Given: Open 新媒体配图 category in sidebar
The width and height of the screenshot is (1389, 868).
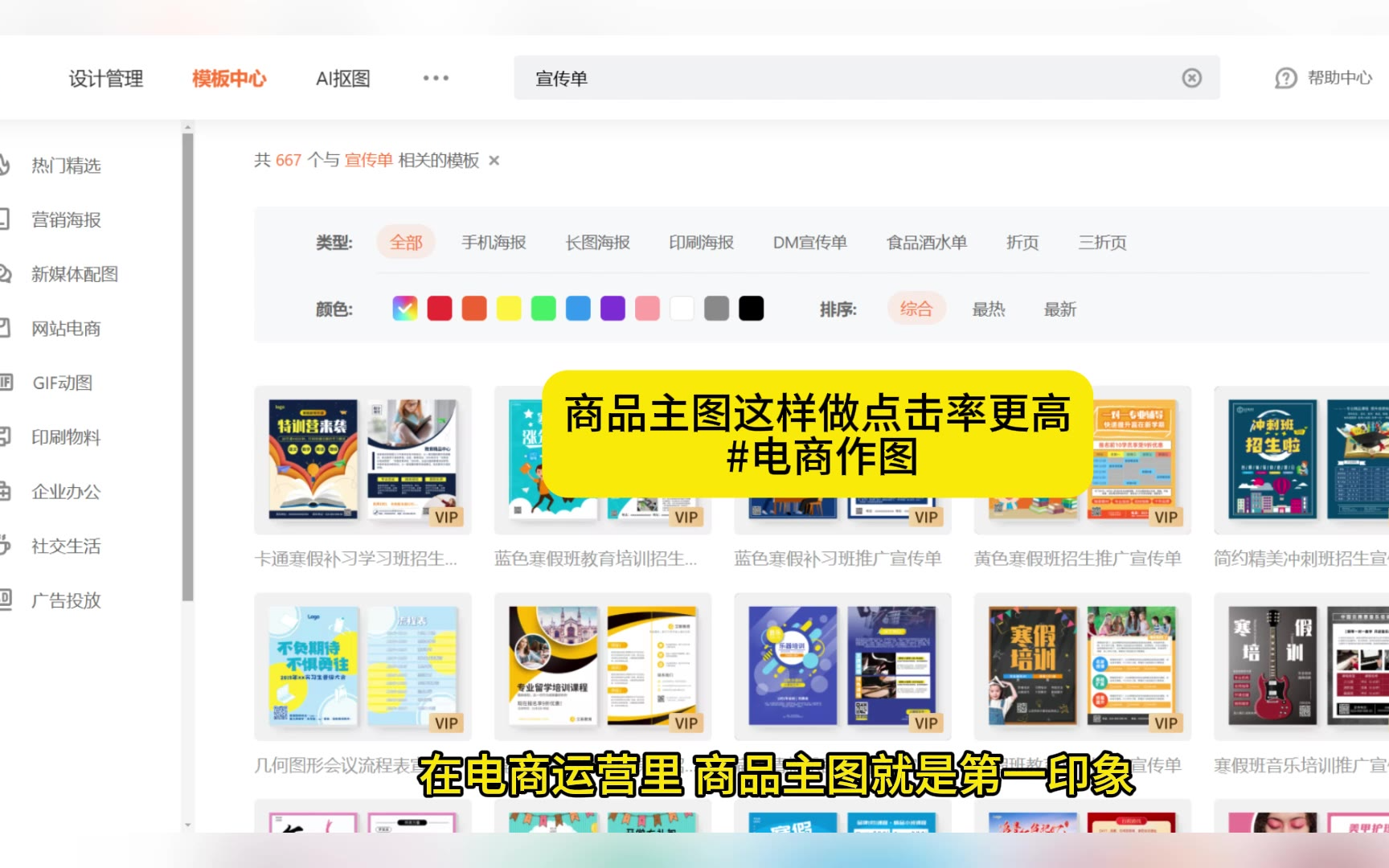Looking at the screenshot, I should click(x=75, y=274).
